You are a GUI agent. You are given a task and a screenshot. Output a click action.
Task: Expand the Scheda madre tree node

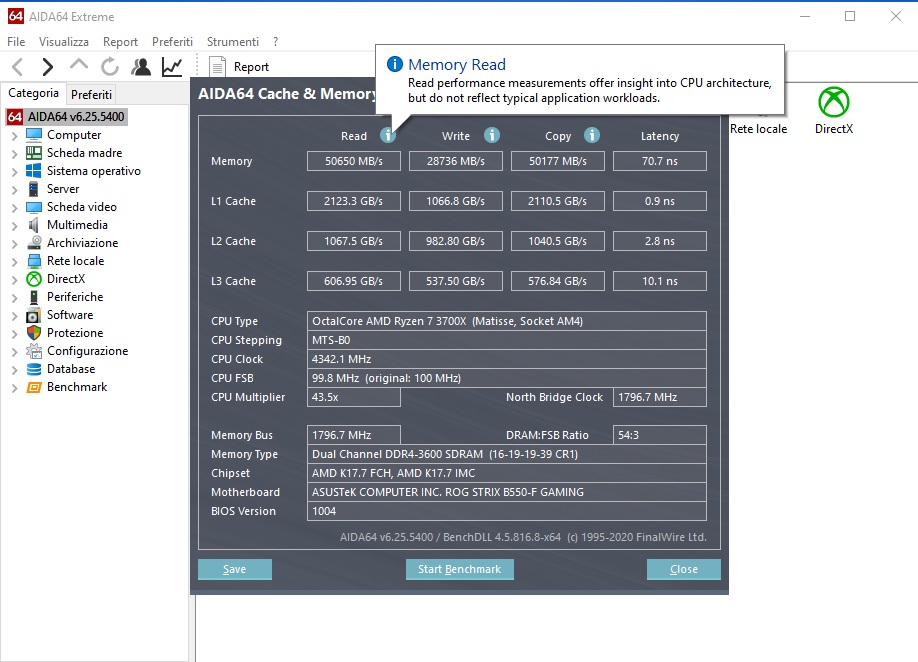(x=15, y=154)
